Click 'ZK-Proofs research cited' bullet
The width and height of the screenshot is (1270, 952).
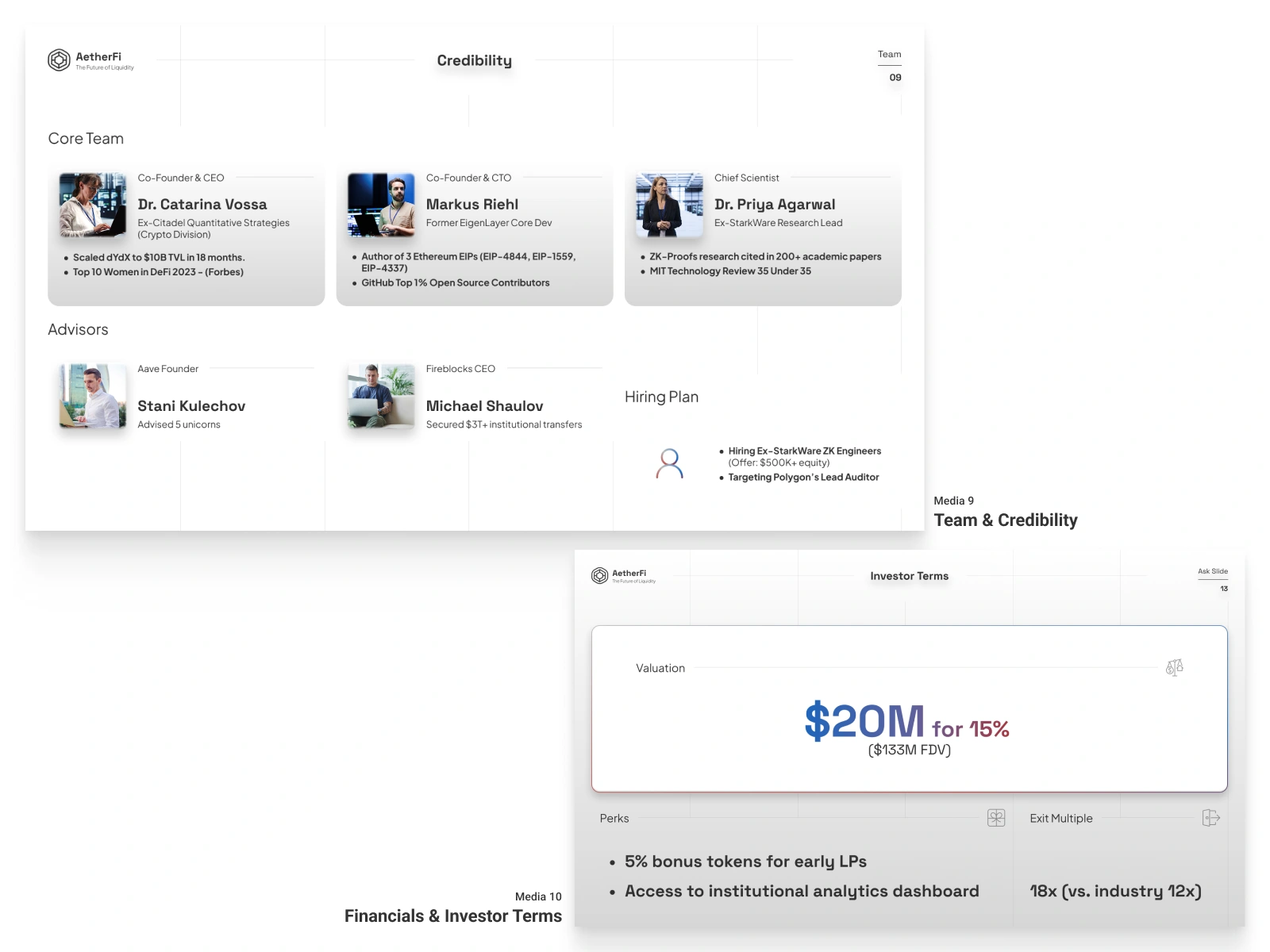(x=765, y=257)
